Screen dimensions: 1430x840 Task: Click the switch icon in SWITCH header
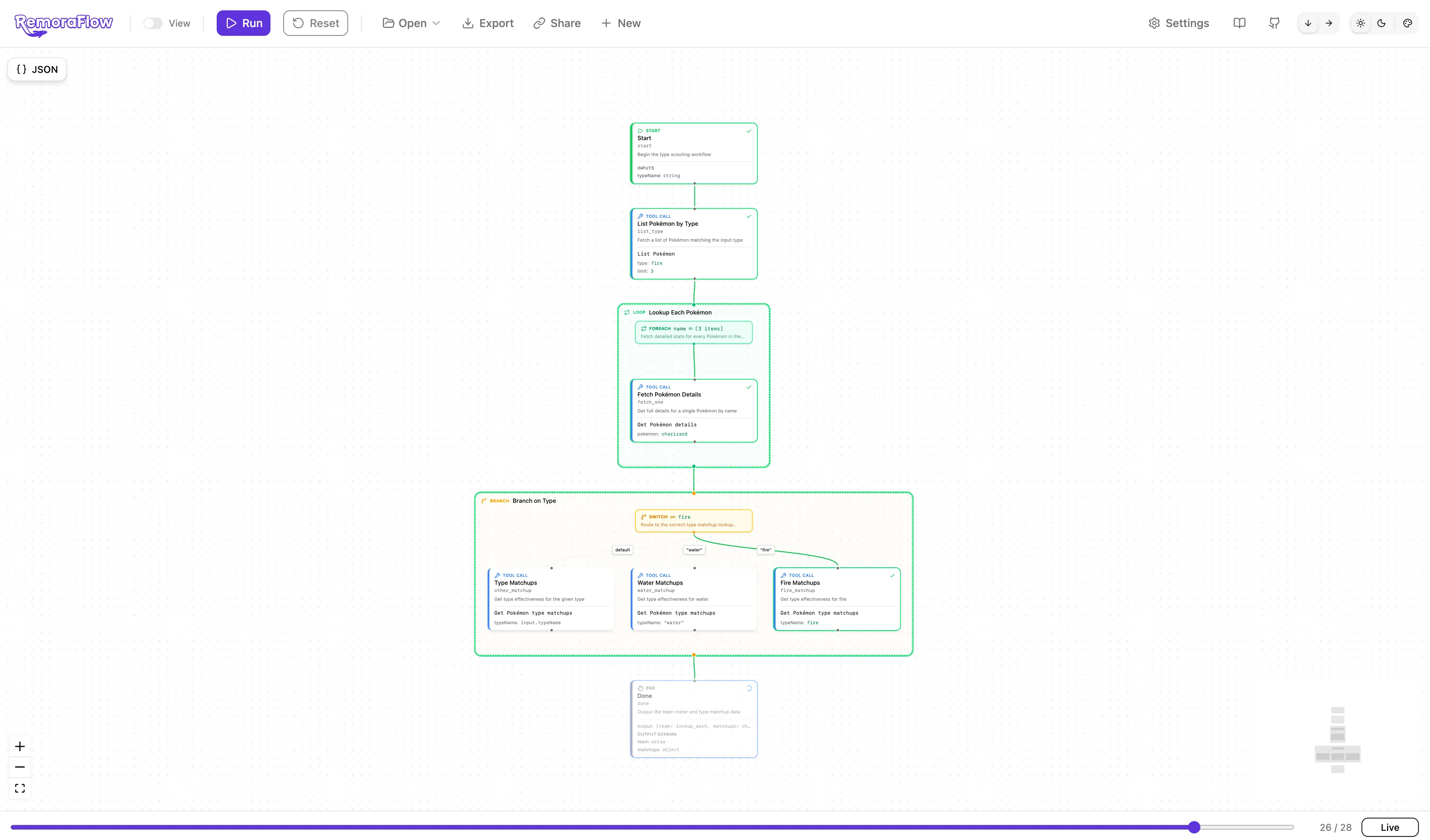[x=644, y=517]
